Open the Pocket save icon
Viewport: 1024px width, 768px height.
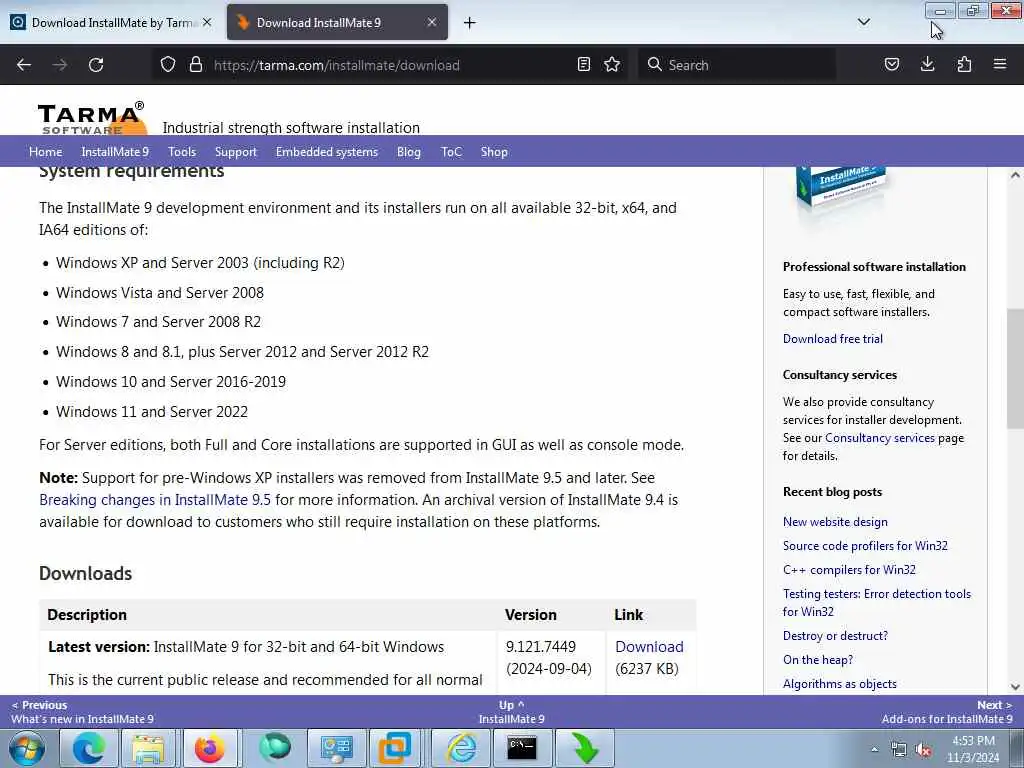[892, 64]
